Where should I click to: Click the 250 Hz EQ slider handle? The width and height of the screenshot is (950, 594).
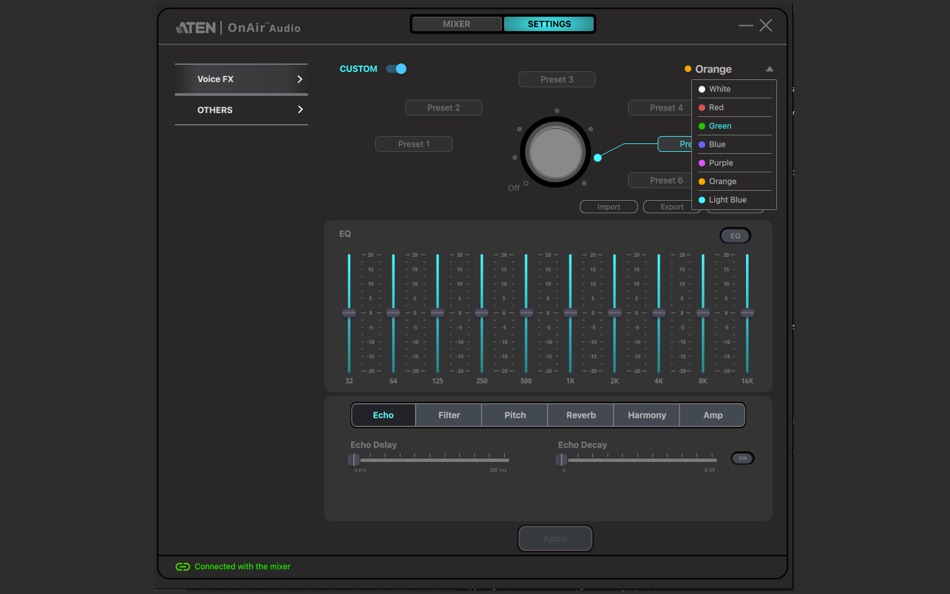(482, 313)
